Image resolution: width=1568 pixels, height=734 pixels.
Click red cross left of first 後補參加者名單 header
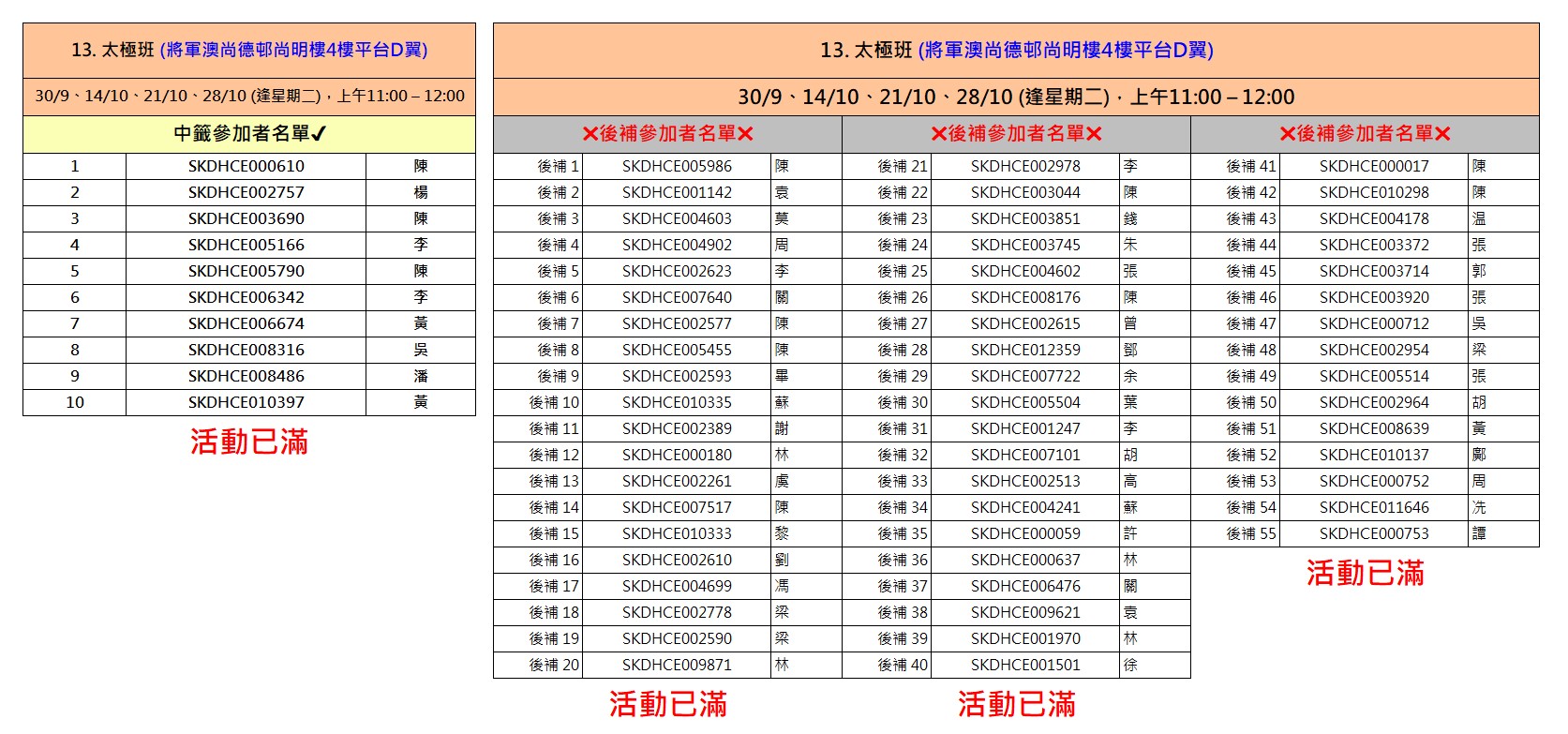click(x=590, y=134)
